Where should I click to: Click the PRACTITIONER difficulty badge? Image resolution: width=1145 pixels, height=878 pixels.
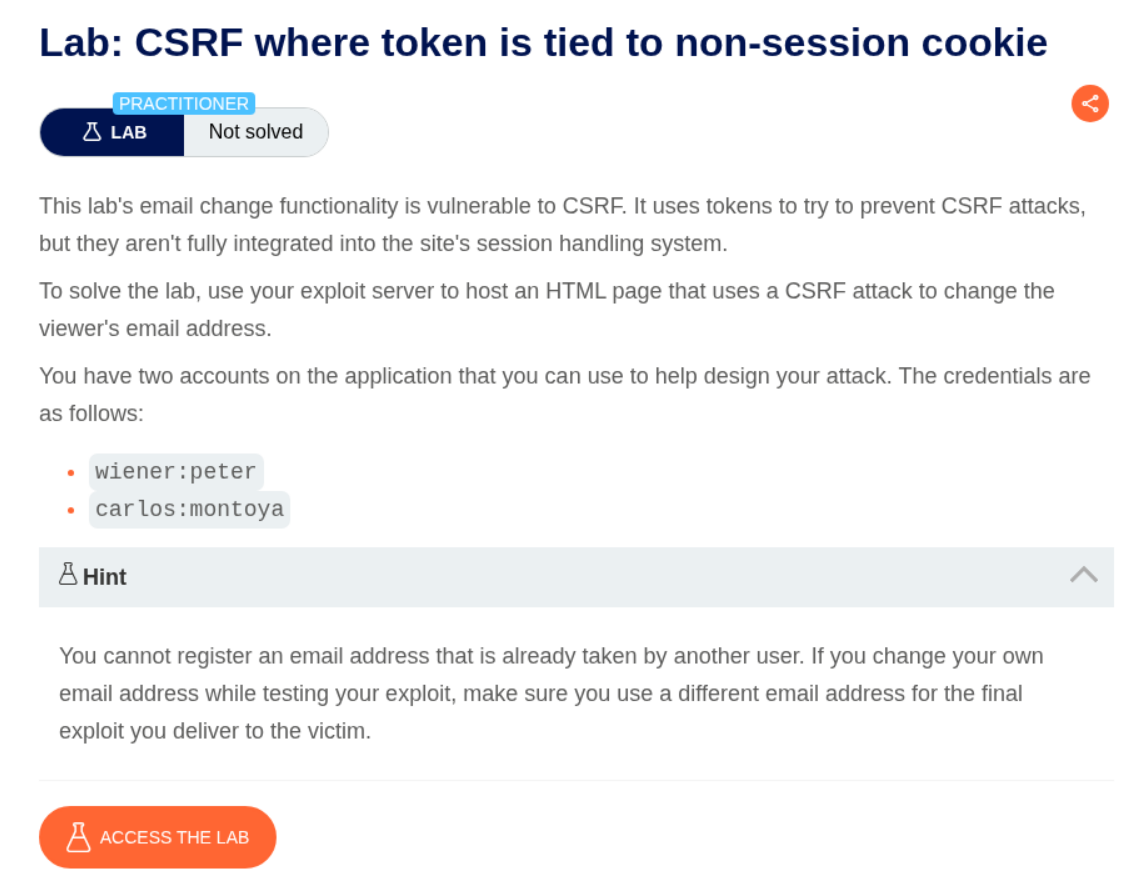184,103
